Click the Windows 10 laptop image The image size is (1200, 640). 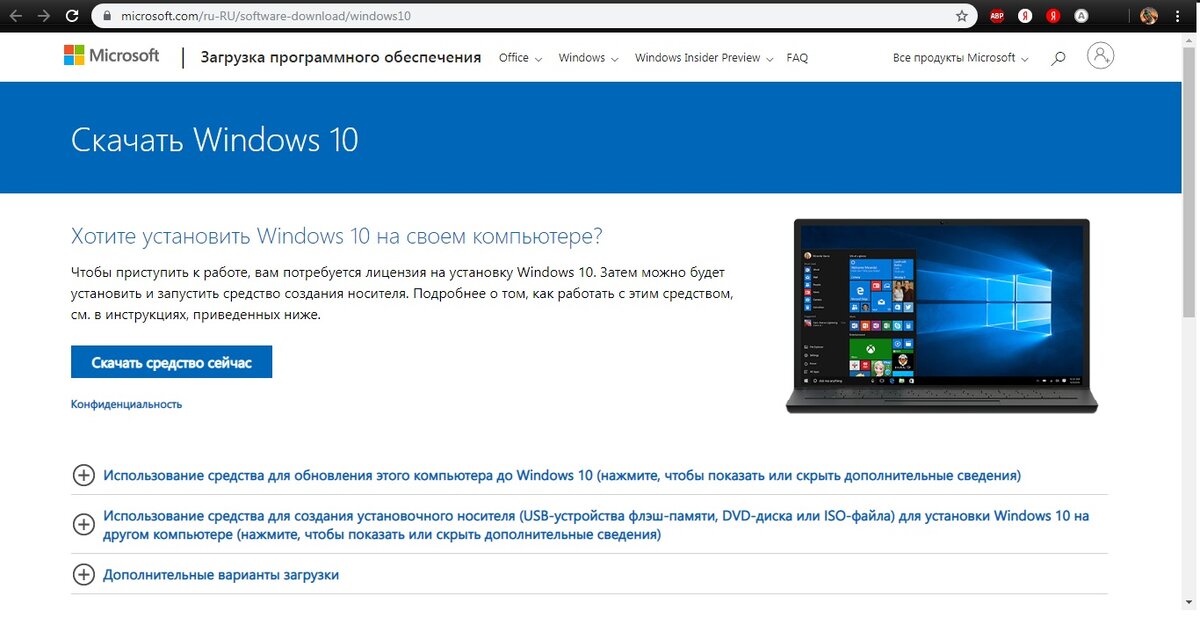941,315
